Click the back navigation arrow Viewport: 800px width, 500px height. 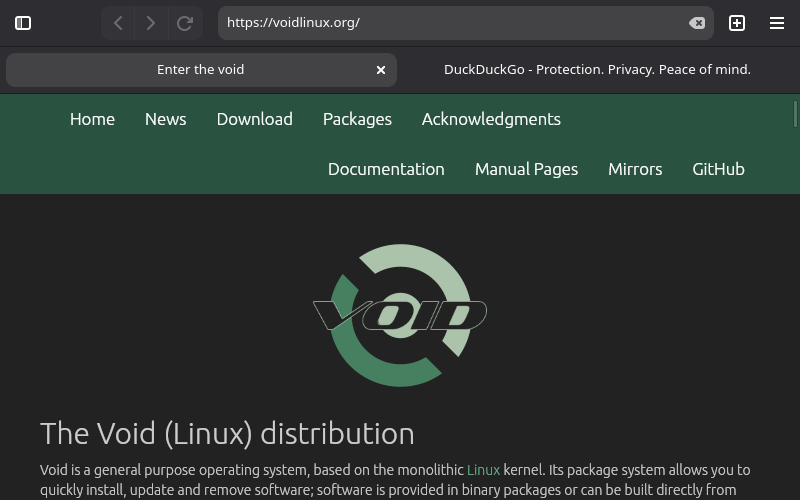pos(118,23)
